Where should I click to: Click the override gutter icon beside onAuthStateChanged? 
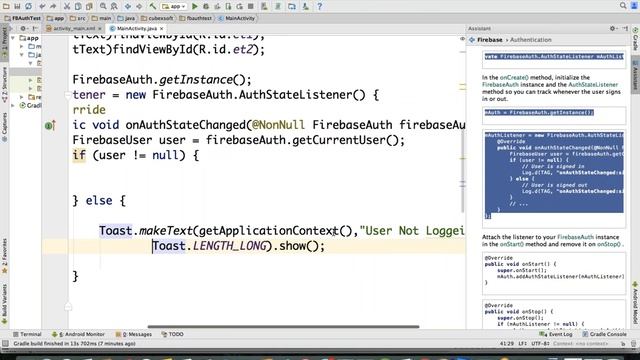[50, 126]
